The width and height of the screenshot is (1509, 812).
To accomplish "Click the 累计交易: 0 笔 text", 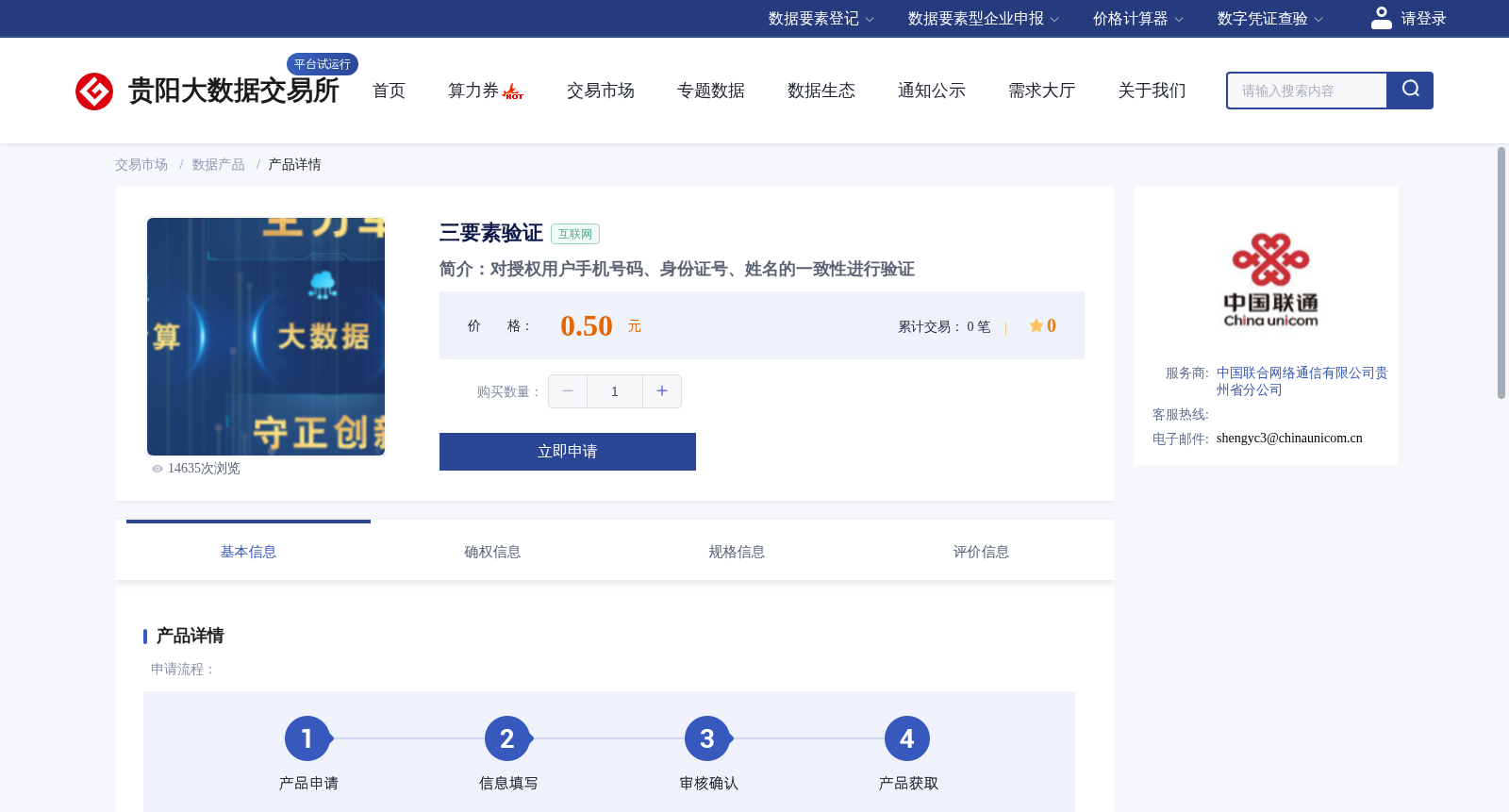I will coord(944,327).
